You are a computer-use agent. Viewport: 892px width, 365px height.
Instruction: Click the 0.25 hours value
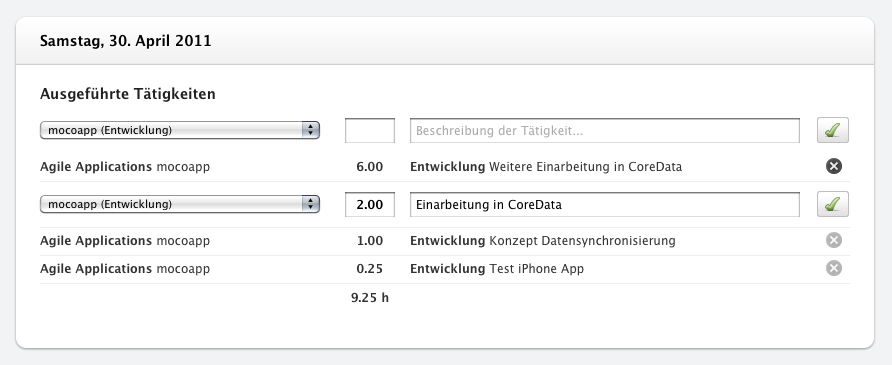pos(370,269)
